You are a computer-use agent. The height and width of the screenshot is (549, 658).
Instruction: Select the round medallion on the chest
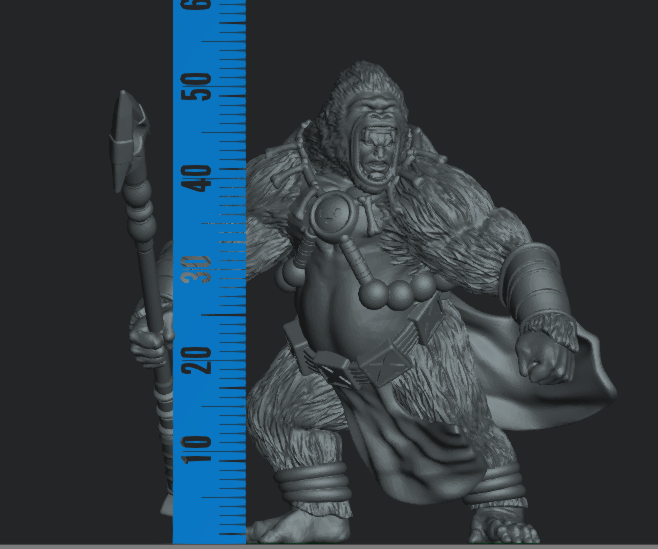tap(331, 214)
